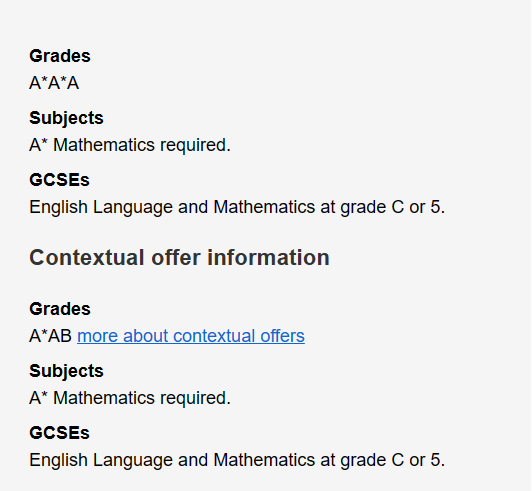Image resolution: width=532 pixels, height=491 pixels.
Task: Click the Subjects heading below A*A*A
Action: click(x=66, y=118)
